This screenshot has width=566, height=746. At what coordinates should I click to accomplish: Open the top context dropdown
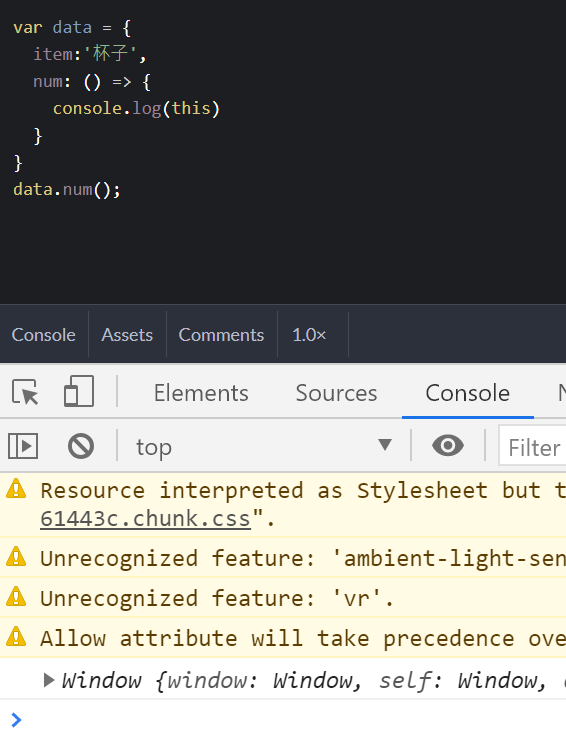264,446
